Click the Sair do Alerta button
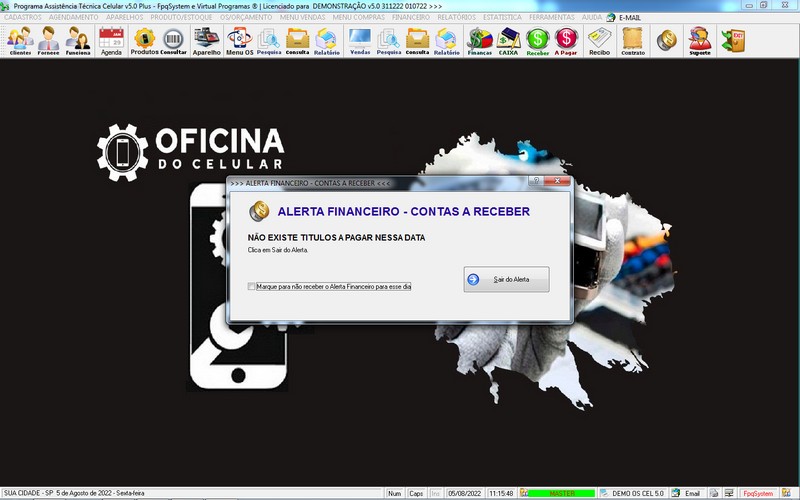This screenshot has width=800, height=500. (507, 279)
